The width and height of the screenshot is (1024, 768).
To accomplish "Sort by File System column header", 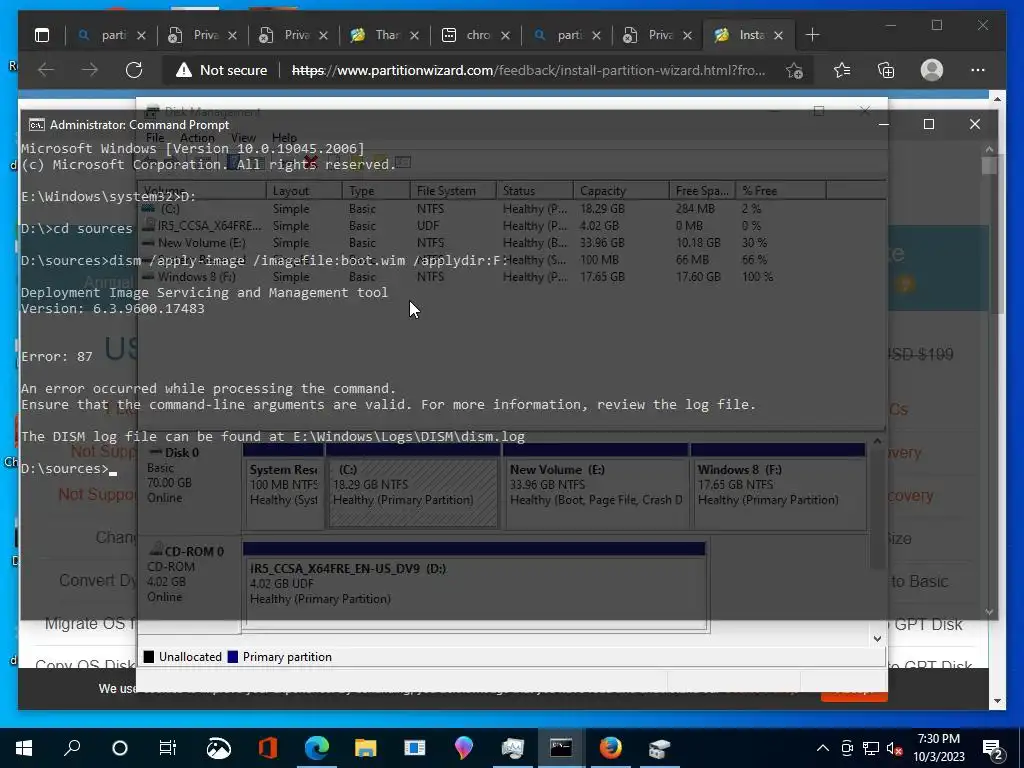I will 453,191.
